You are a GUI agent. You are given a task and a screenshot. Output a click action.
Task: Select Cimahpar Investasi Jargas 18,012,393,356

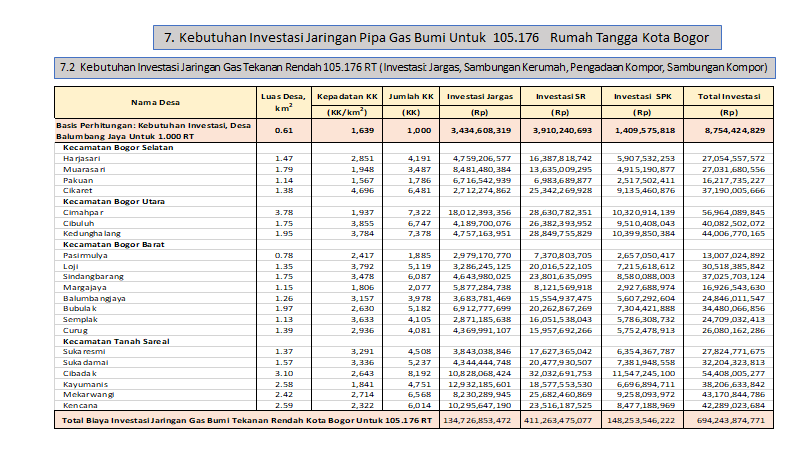point(480,212)
